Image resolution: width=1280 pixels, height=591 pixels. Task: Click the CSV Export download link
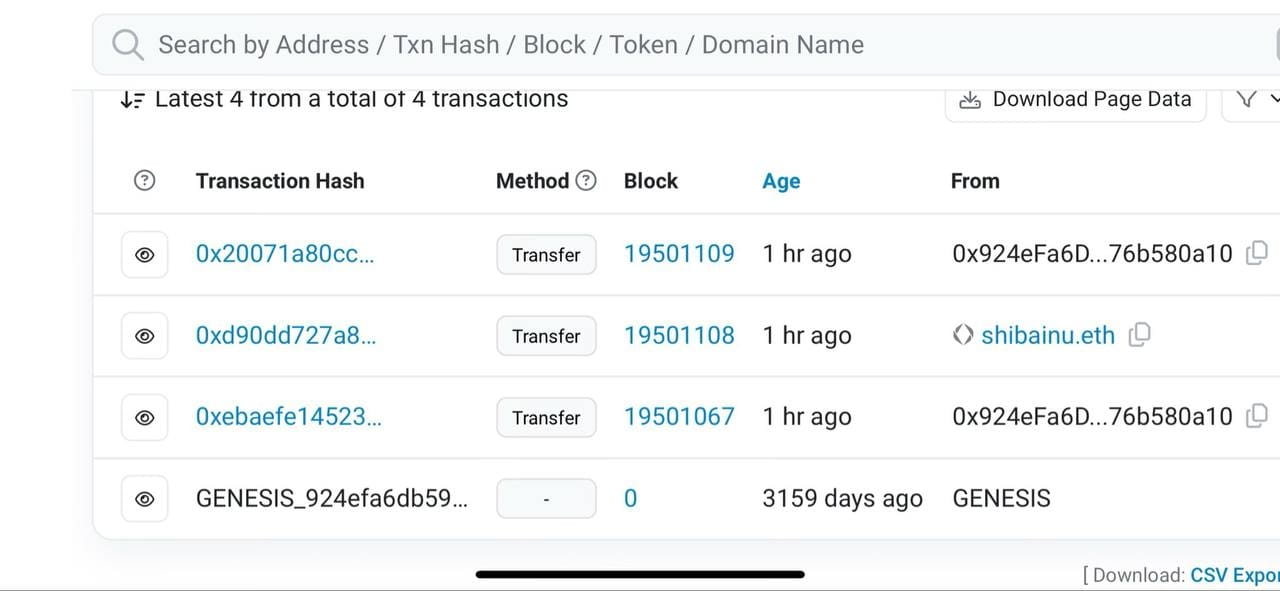click(1235, 575)
